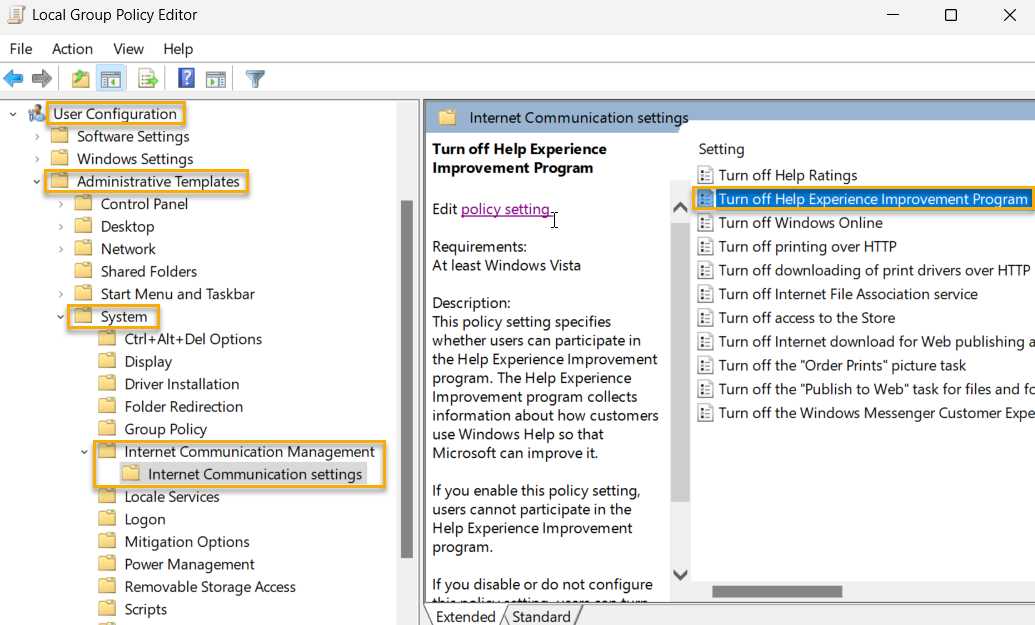Open the Action menu
This screenshot has height=625, width=1035.
[72, 48]
